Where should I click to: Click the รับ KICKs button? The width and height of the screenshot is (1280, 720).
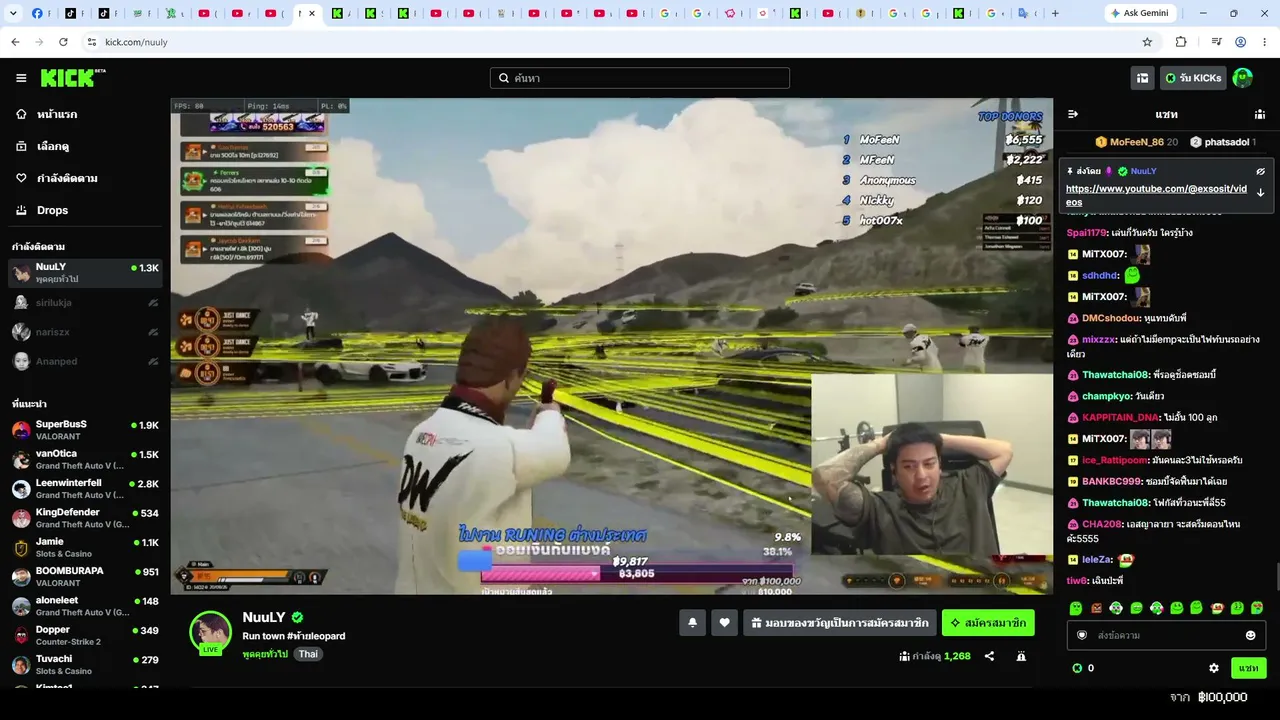click(x=1193, y=78)
